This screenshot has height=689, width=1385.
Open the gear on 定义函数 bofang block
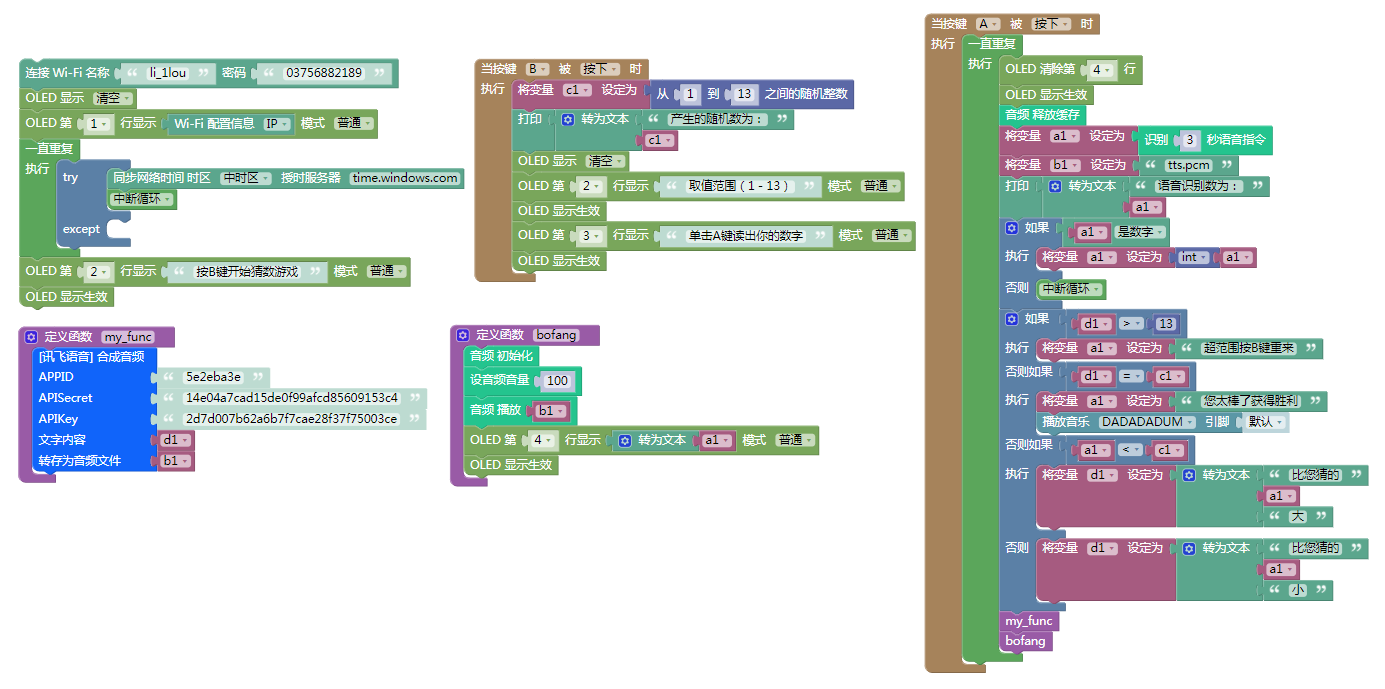463,335
